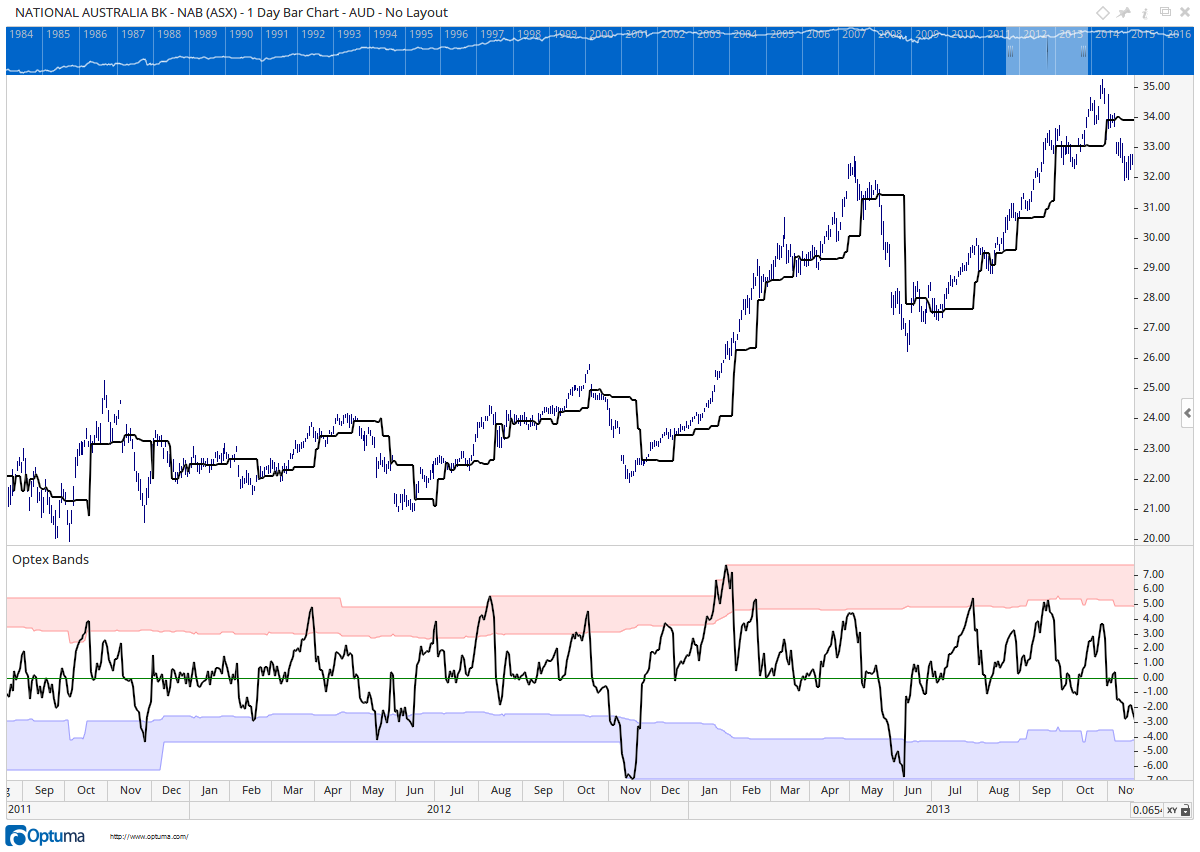Pin the chart window with the pin icon

tap(1123, 12)
